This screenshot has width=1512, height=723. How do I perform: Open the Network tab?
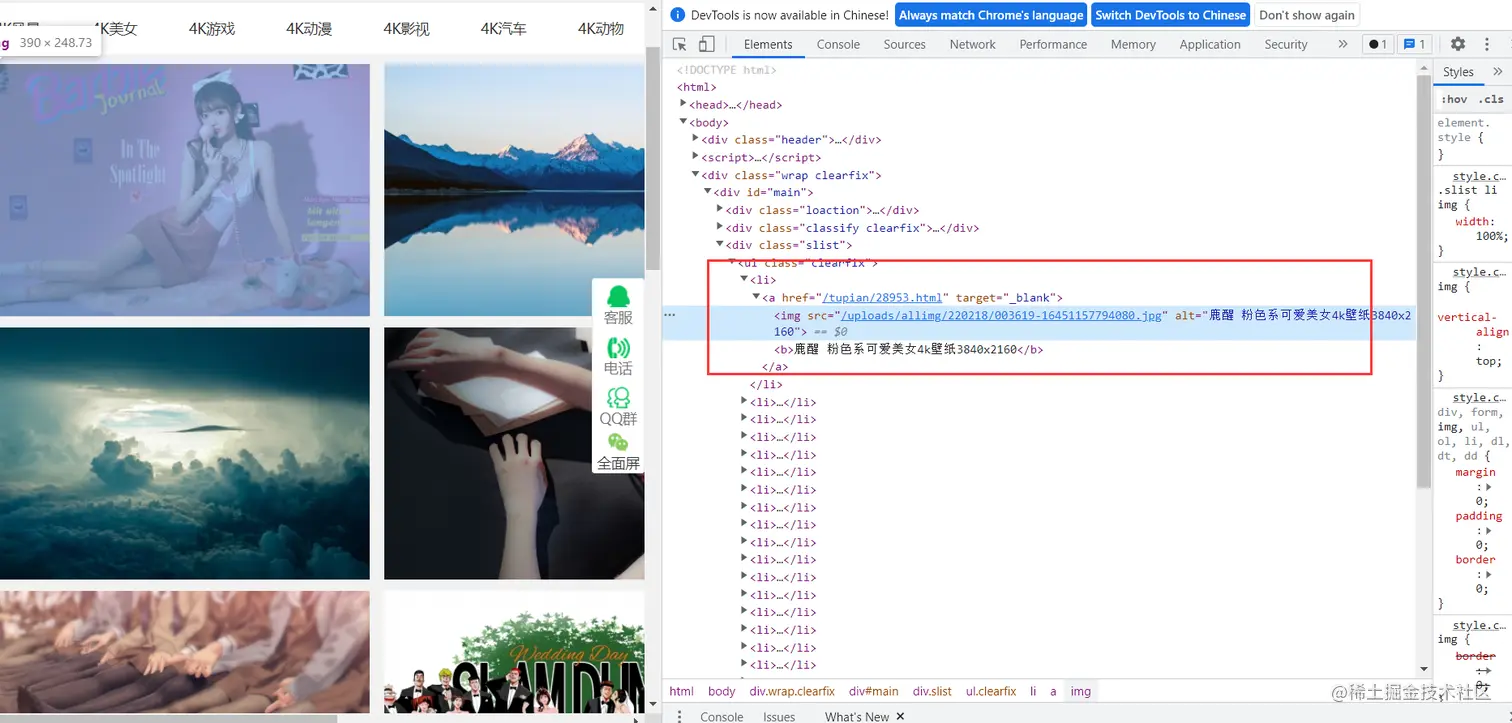coord(973,44)
